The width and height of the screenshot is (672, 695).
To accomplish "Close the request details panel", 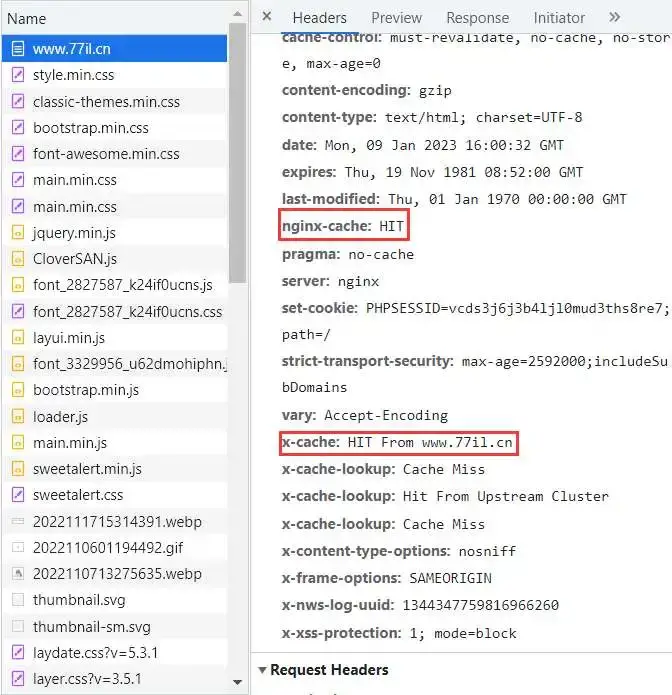I will pyautogui.click(x=267, y=17).
